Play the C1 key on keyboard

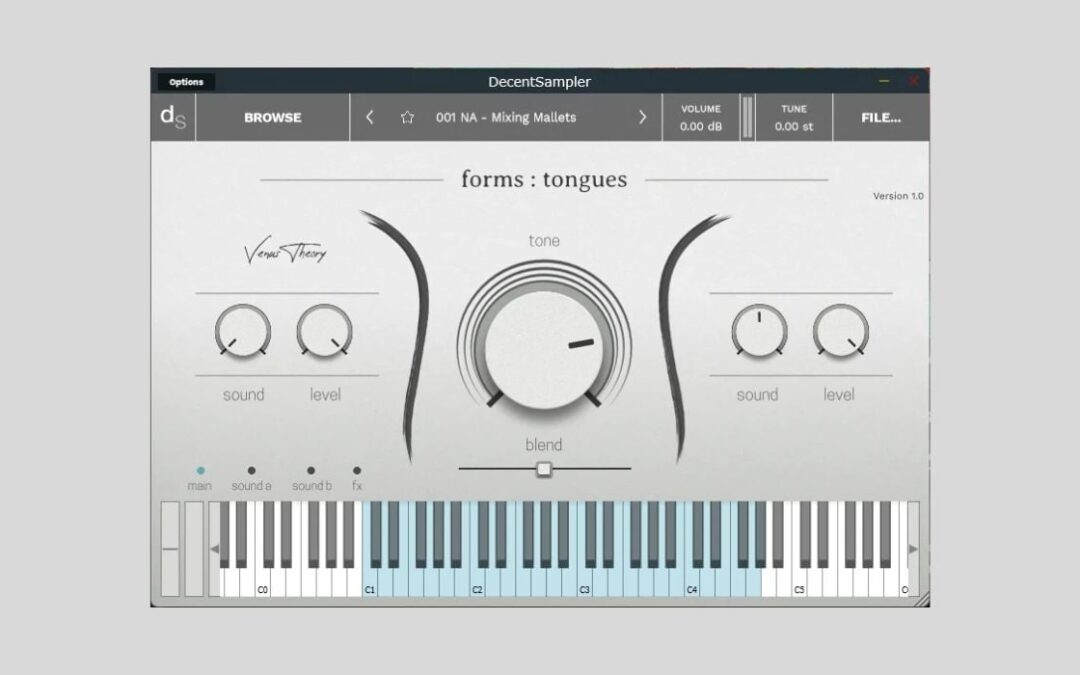(x=370, y=584)
